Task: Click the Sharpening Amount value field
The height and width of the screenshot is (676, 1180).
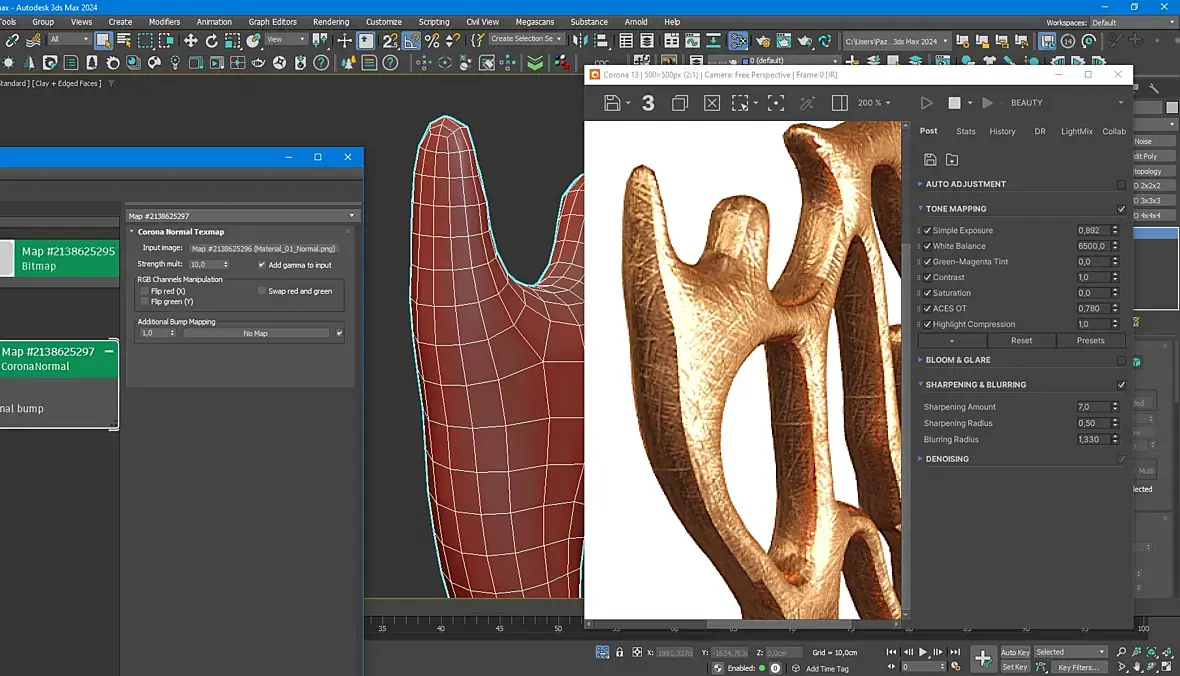Action: (x=1091, y=407)
